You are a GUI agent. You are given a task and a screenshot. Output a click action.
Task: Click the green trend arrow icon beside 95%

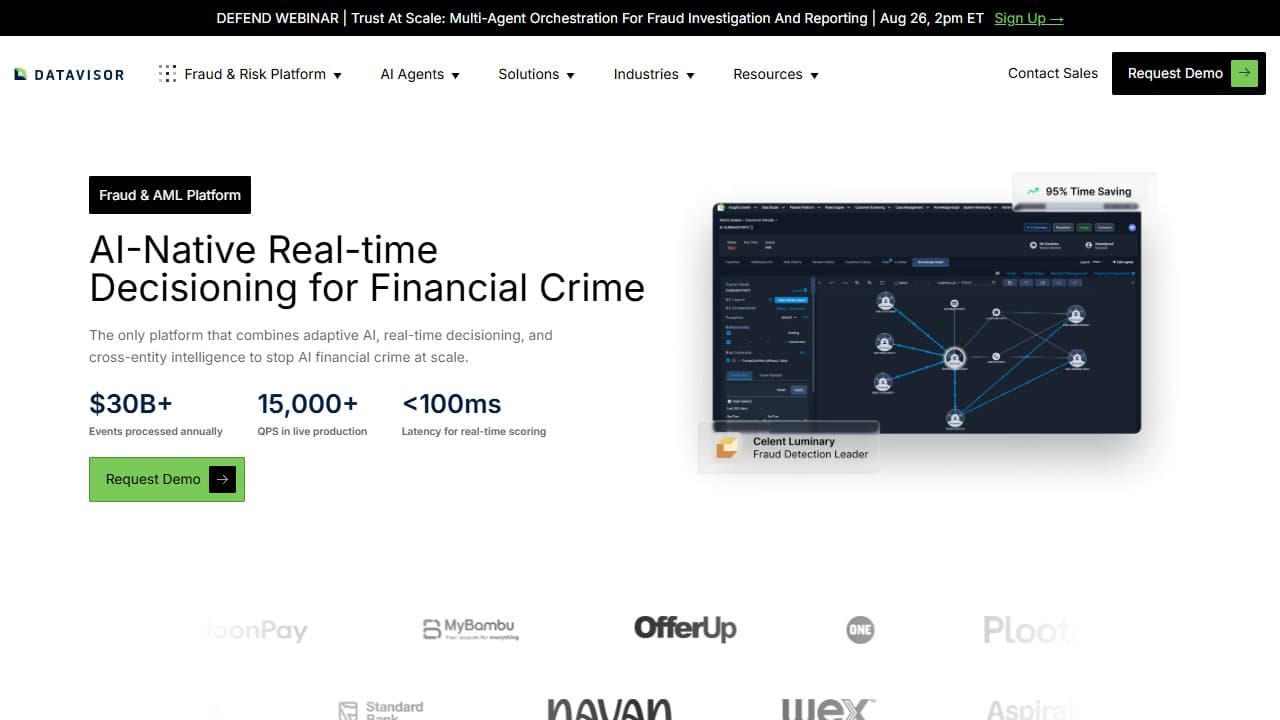[1032, 191]
